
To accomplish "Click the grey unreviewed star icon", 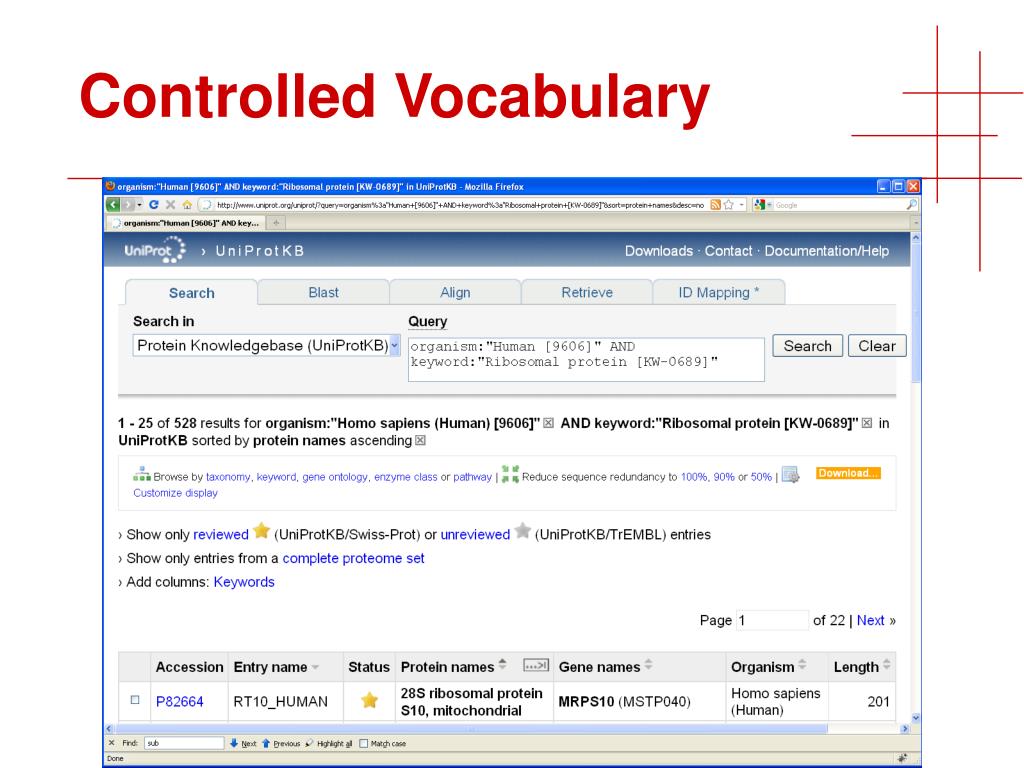I will 522,531.
